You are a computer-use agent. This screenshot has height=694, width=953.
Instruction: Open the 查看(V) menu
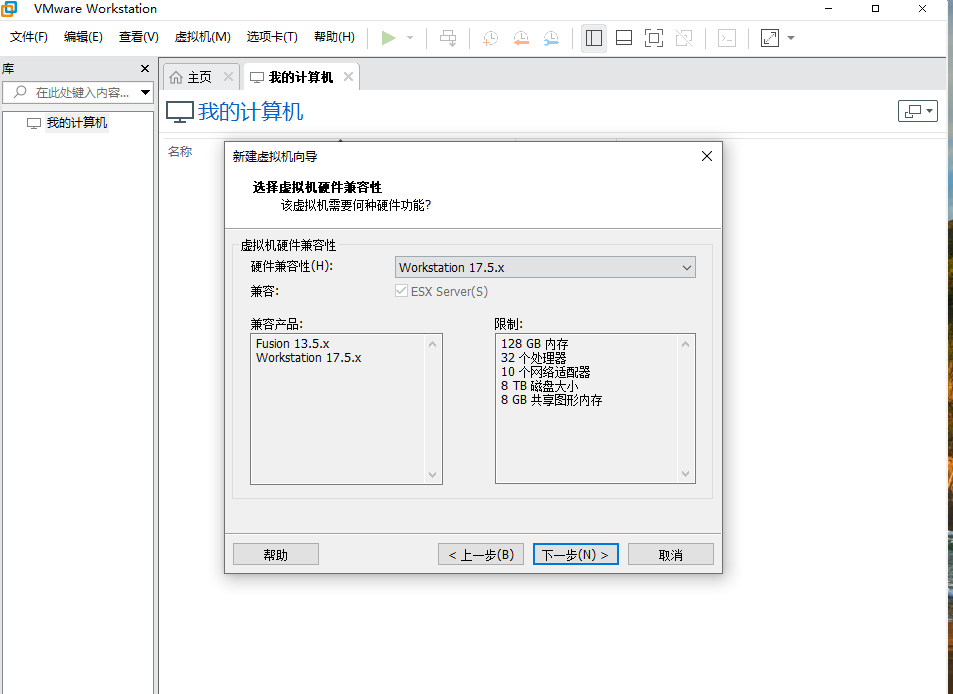tap(139, 37)
